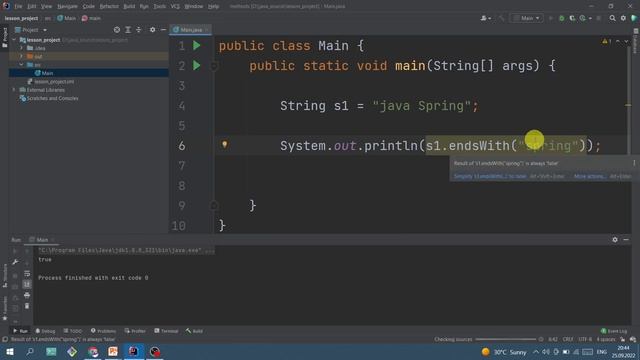Toggle the Structure tool window on left stripe

(x=4, y=276)
